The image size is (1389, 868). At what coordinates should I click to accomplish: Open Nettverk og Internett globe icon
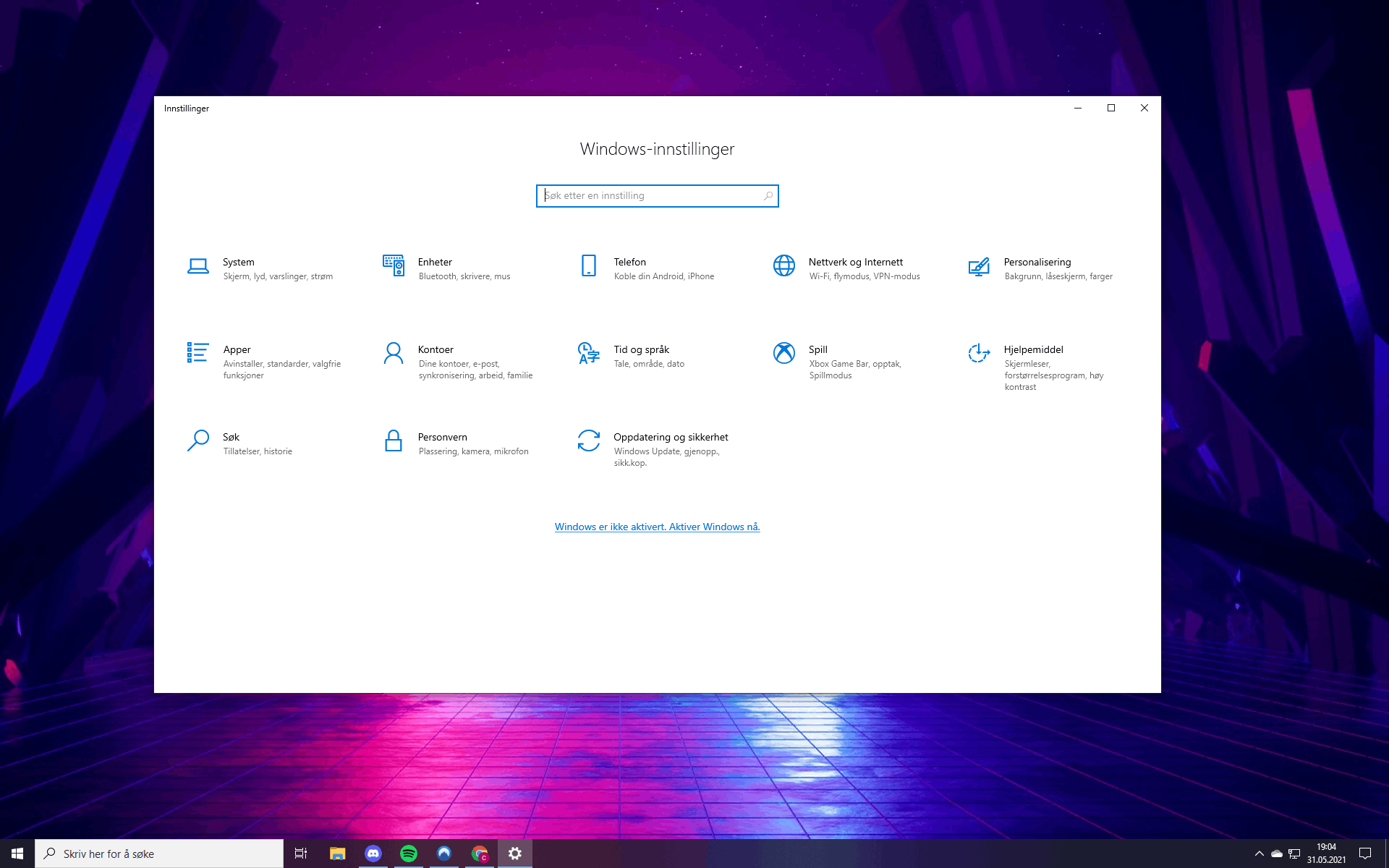783,265
